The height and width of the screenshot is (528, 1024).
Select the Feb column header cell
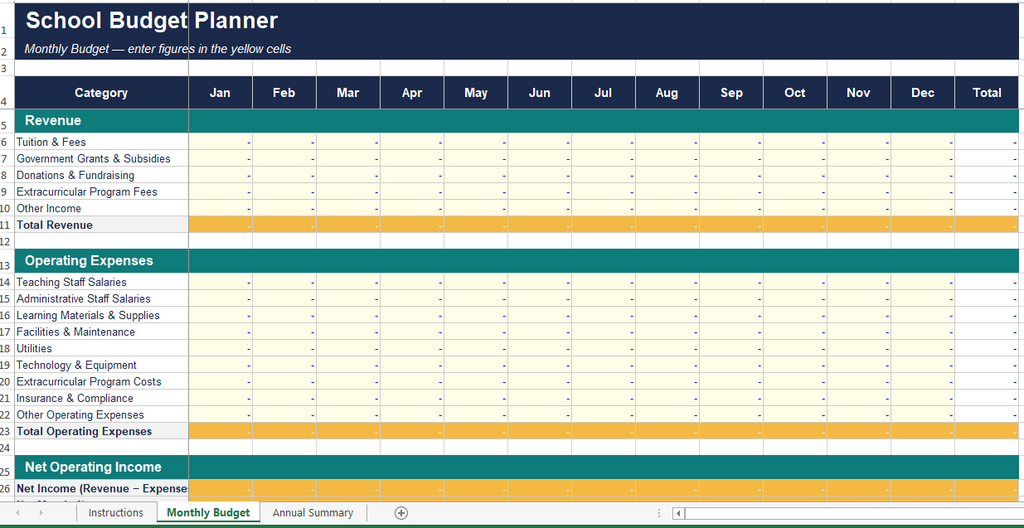284,93
